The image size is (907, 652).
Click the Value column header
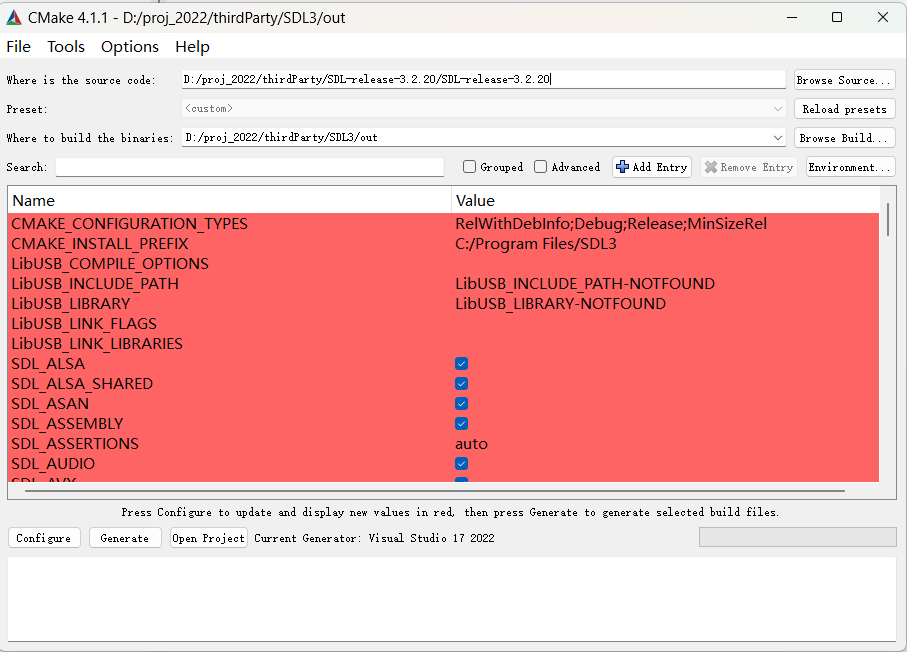(x=665, y=201)
